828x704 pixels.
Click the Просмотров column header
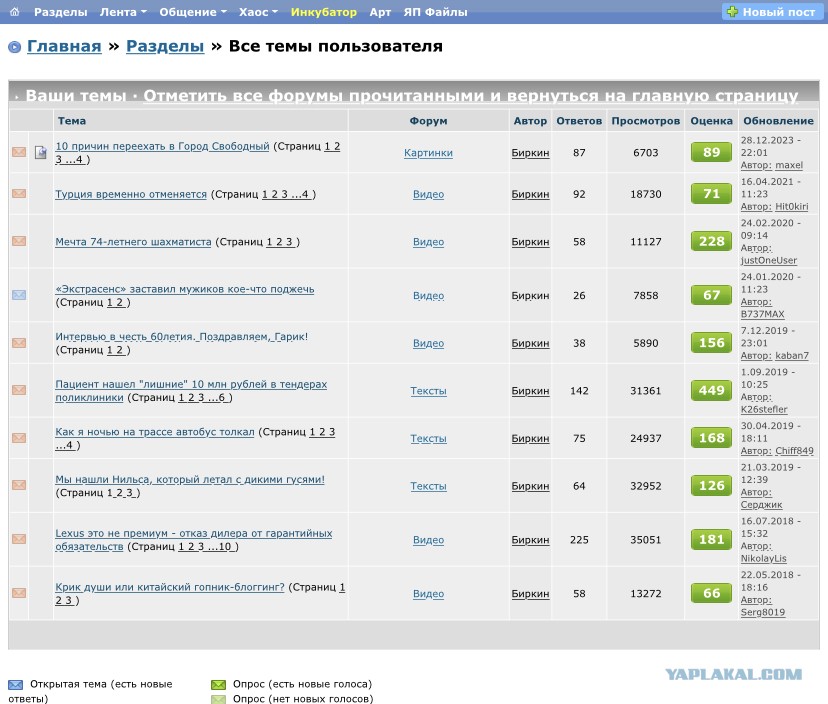pos(645,120)
